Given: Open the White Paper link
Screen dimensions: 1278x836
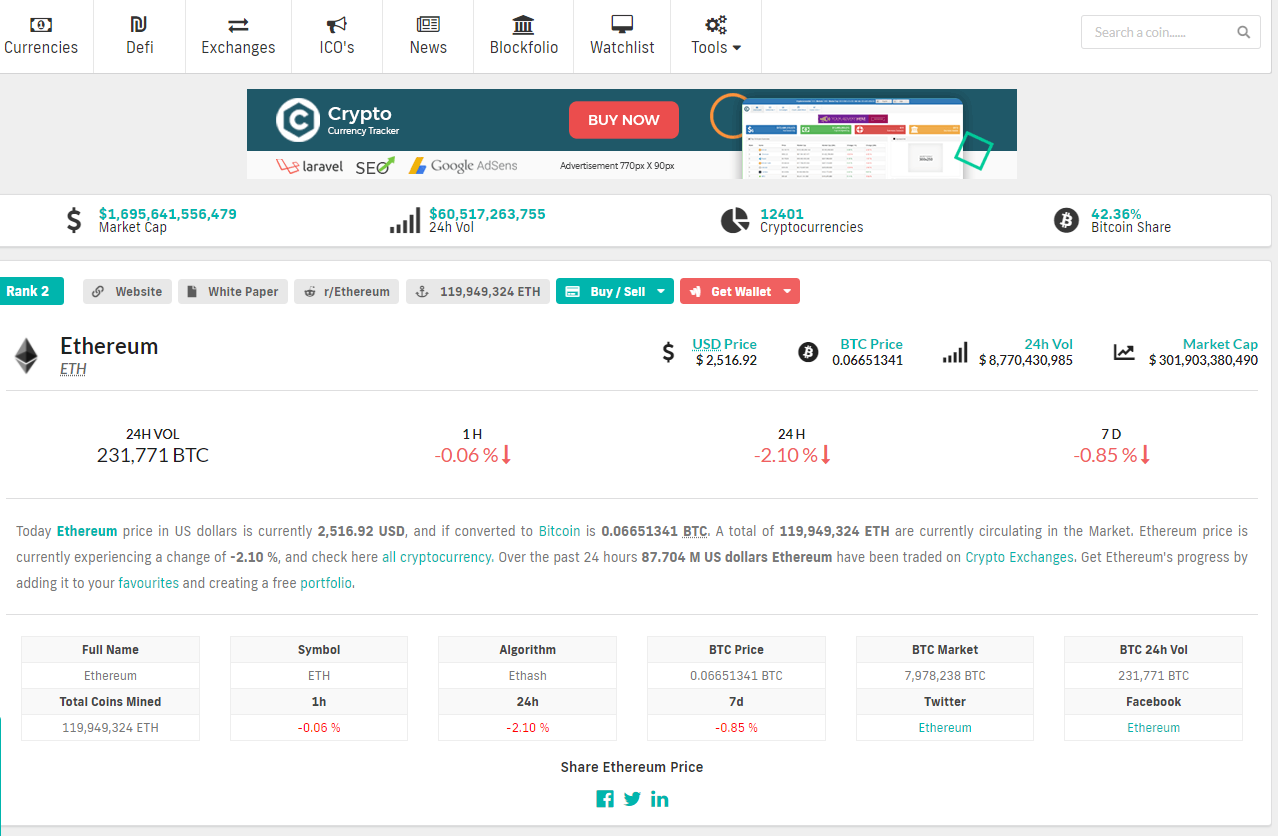Looking at the screenshot, I should 233,291.
